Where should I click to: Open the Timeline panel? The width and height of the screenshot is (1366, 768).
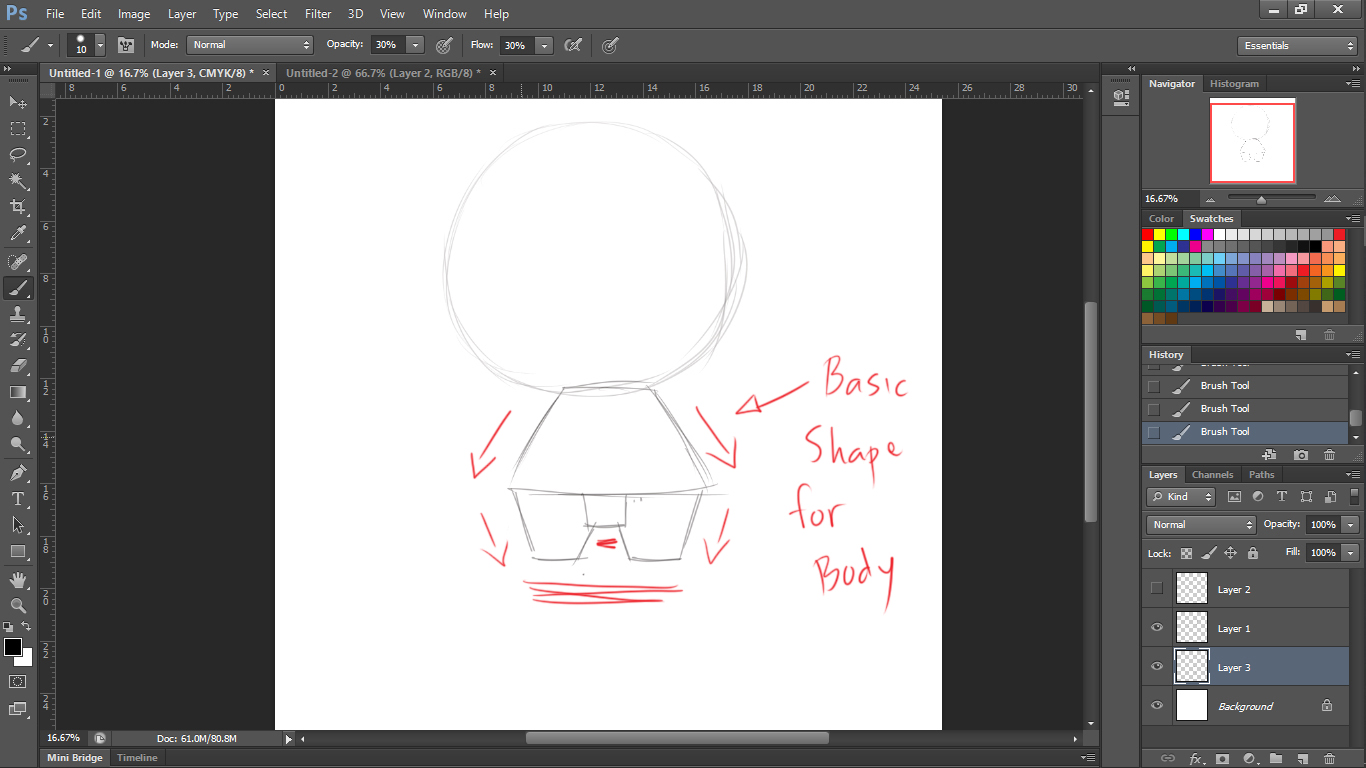137,757
